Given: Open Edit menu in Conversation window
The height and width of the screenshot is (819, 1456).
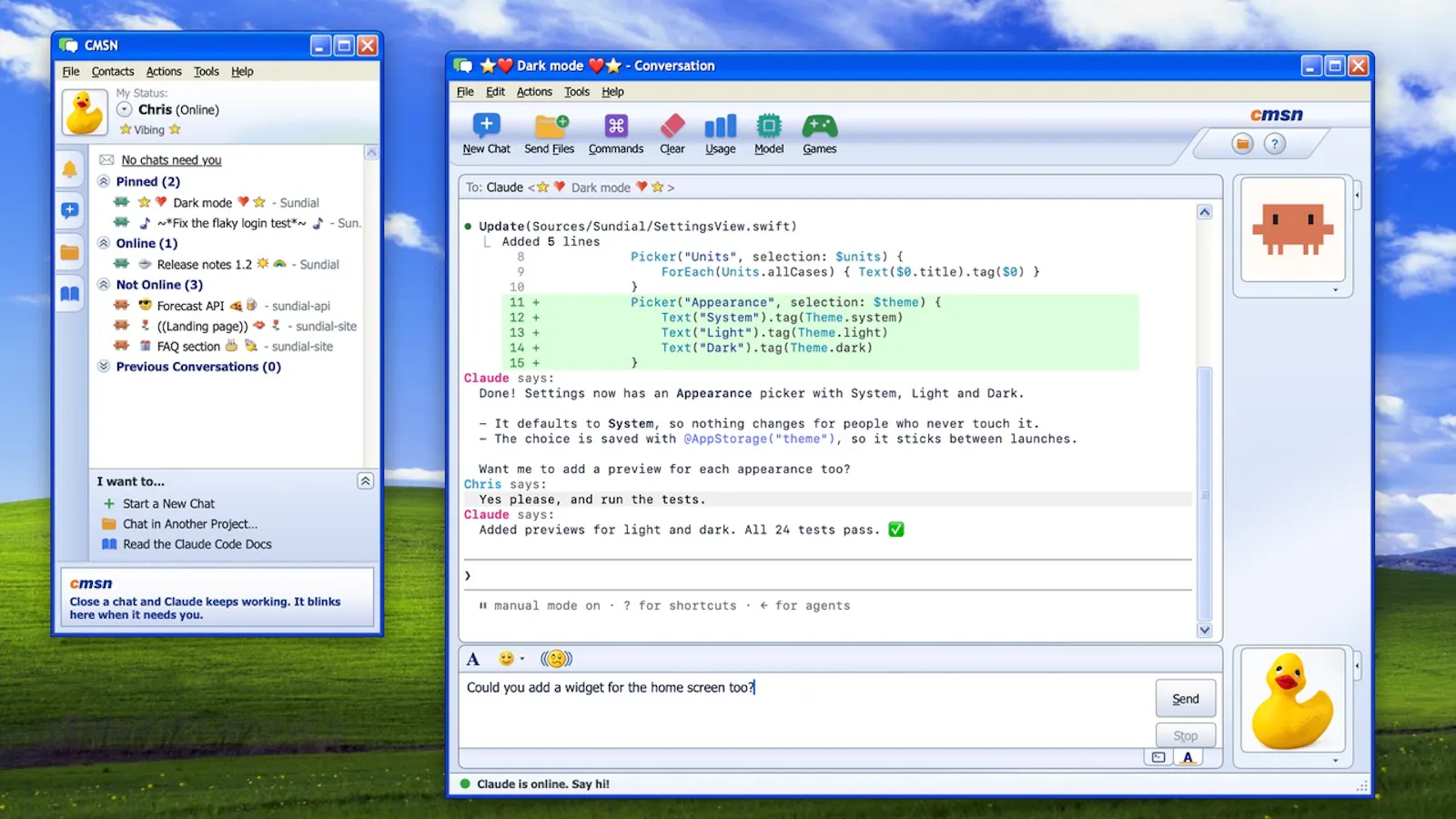Looking at the screenshot, I should pyautogui.click(x=495, y=91).
